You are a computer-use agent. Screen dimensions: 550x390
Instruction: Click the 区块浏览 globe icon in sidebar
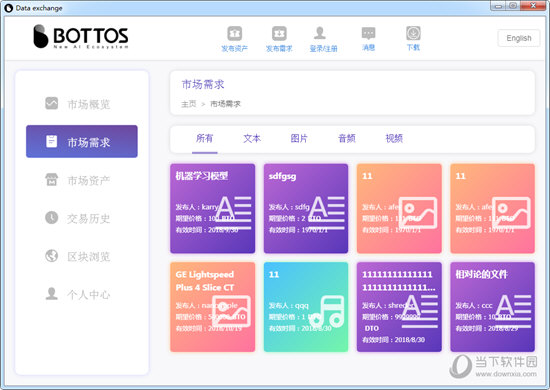click(x=52, y=256)
